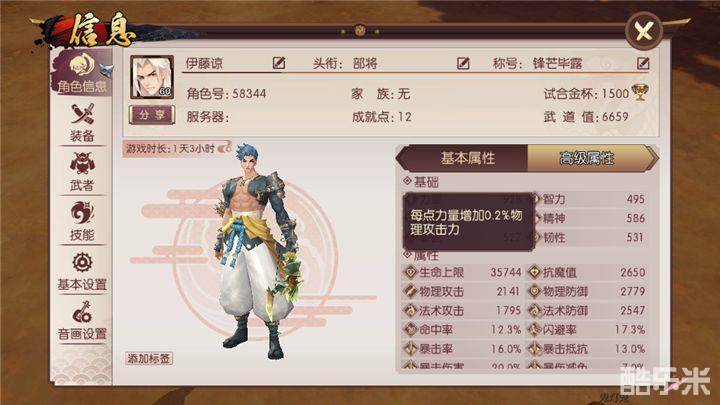Select the 角色信息 character info icon
Screen dimensions: 720x405
pos(82,73)
